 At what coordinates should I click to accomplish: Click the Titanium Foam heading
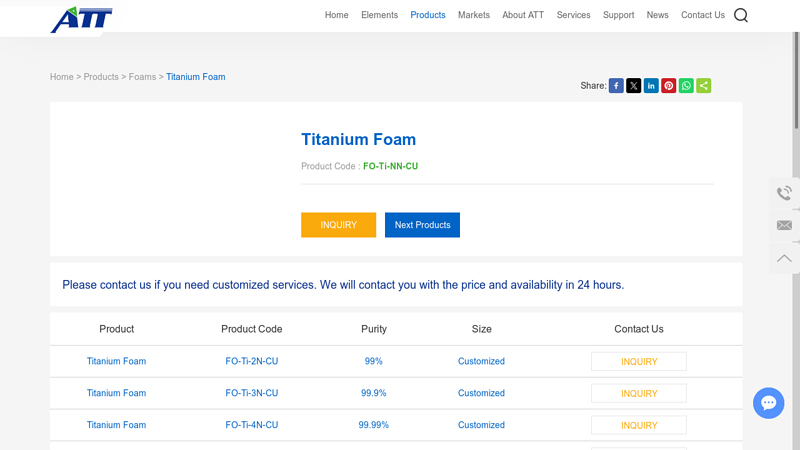click(358, 139)
